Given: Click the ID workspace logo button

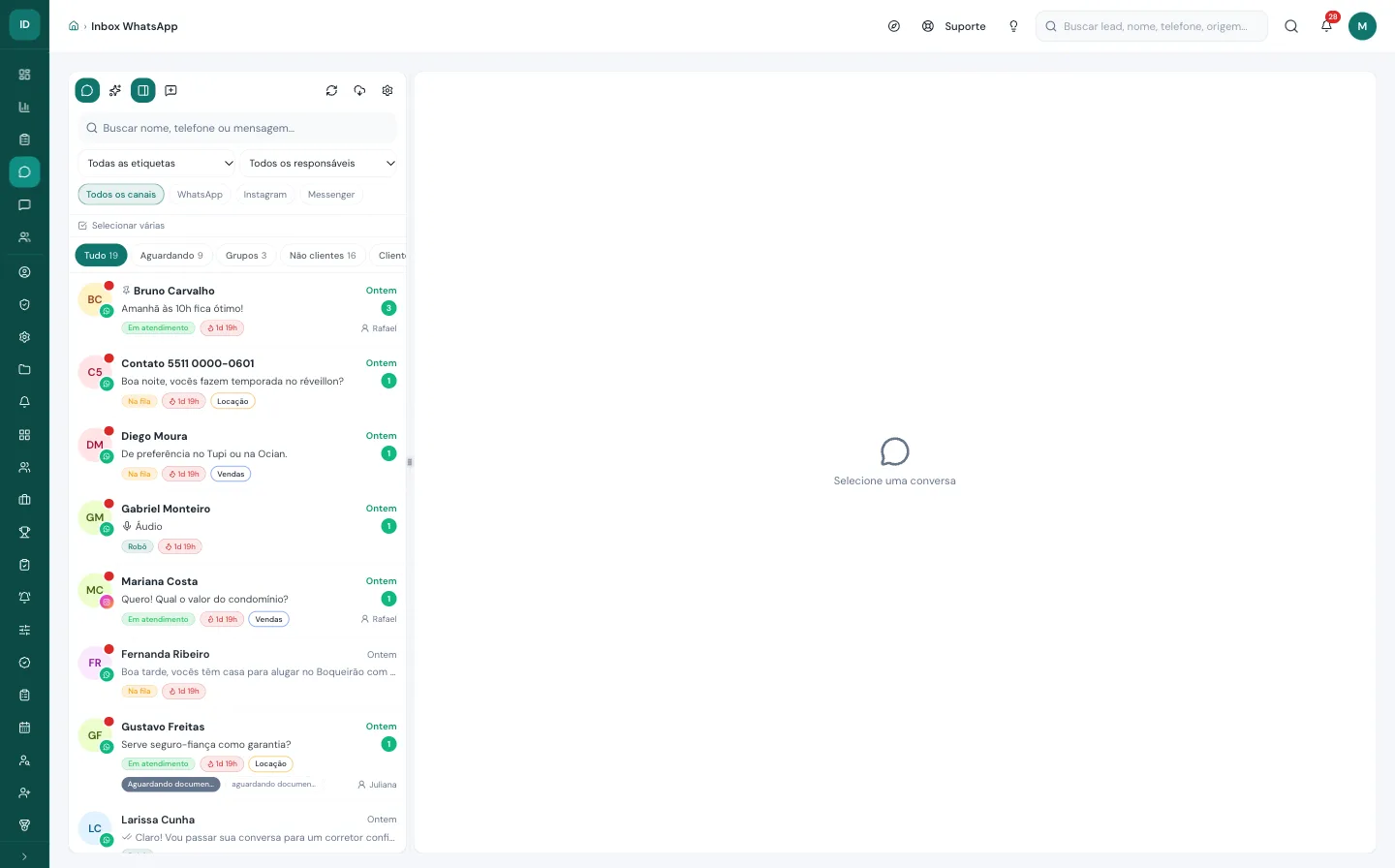Looking at the screenshot, I should (24, 24).
